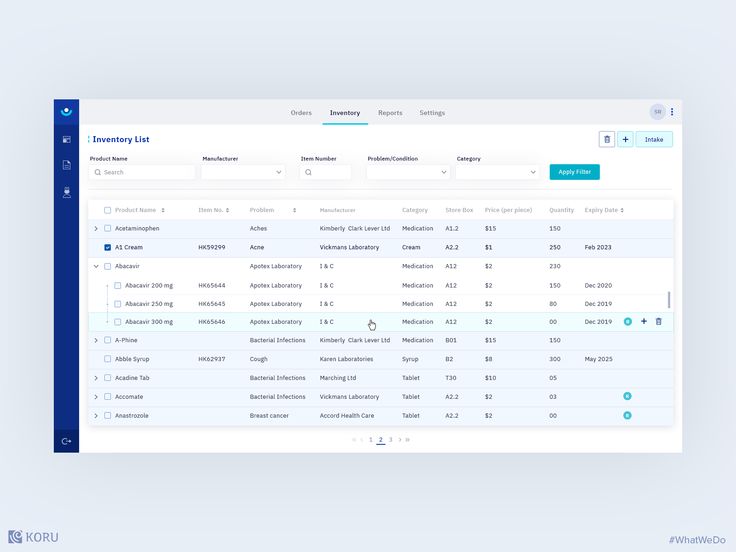Click the plus icon next to Intake
736x552 pixels.
coord(625,139)
